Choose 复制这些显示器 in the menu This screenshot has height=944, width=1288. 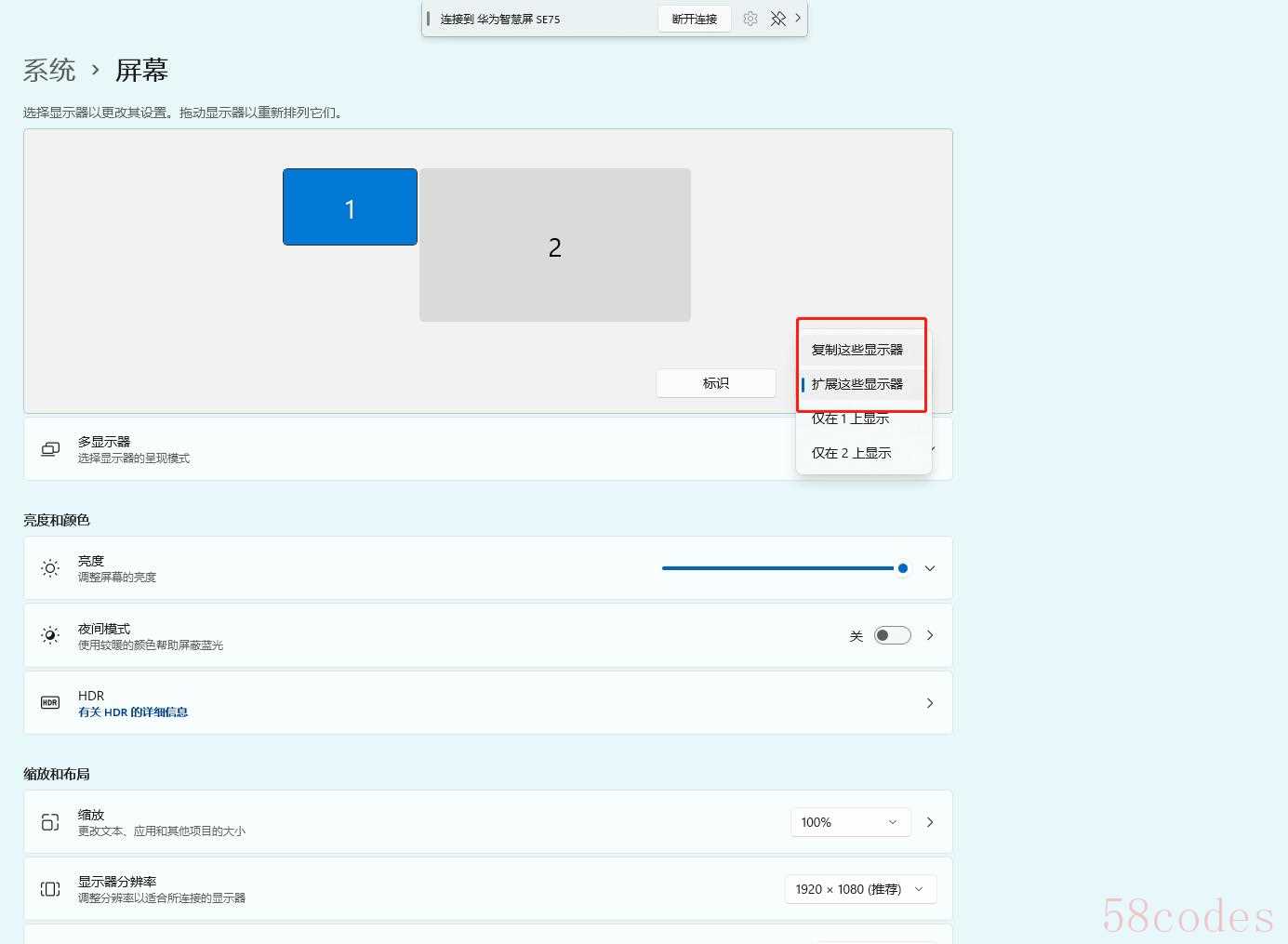point(864,350)
